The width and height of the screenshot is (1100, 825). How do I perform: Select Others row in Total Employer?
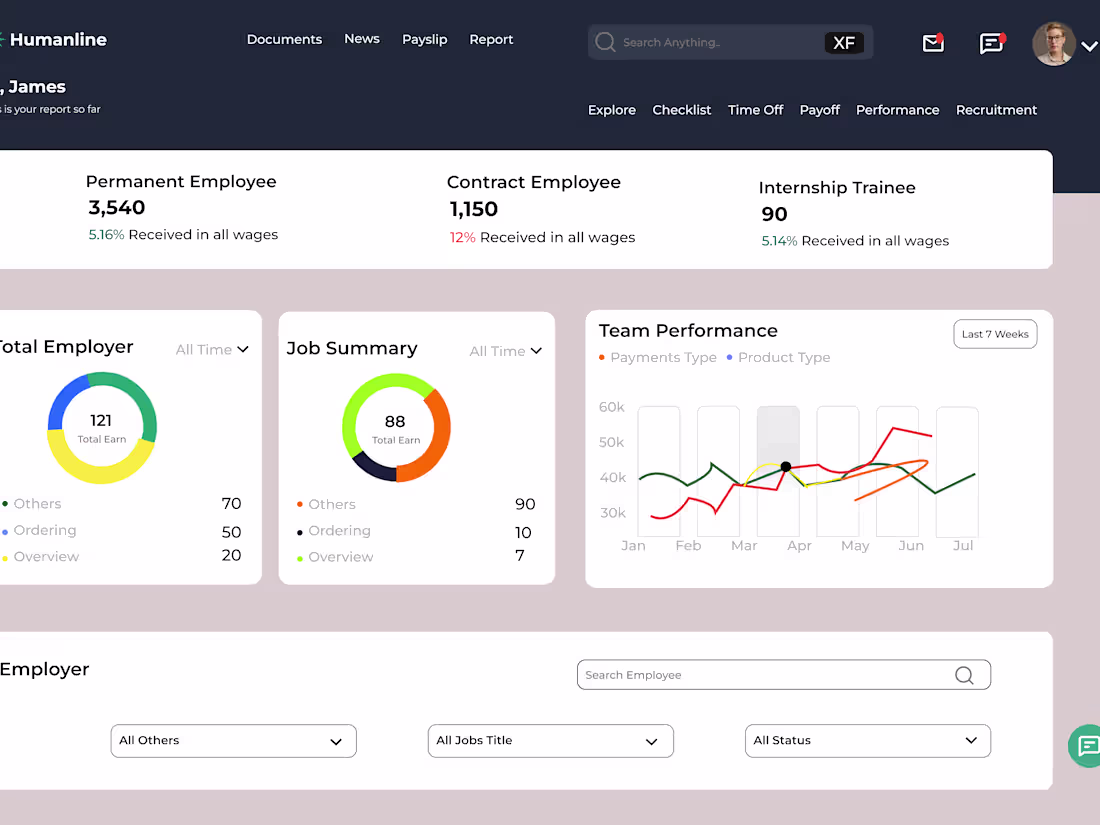click(121, 504)
